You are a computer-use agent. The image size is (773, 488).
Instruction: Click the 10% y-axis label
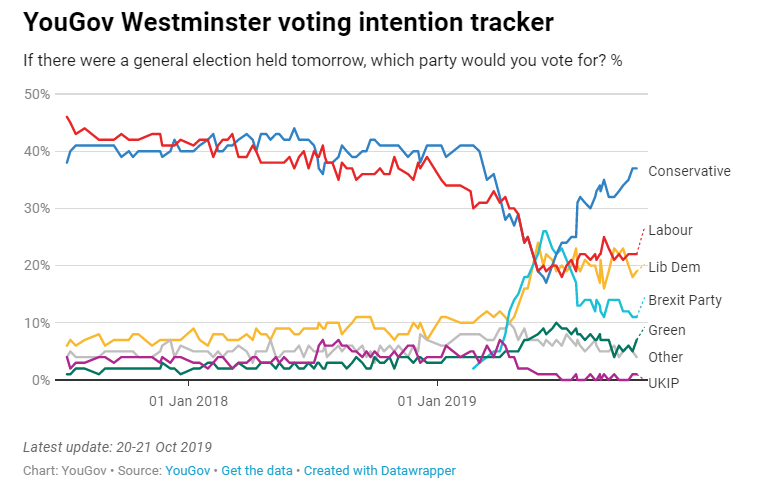(x=37, y=323)
